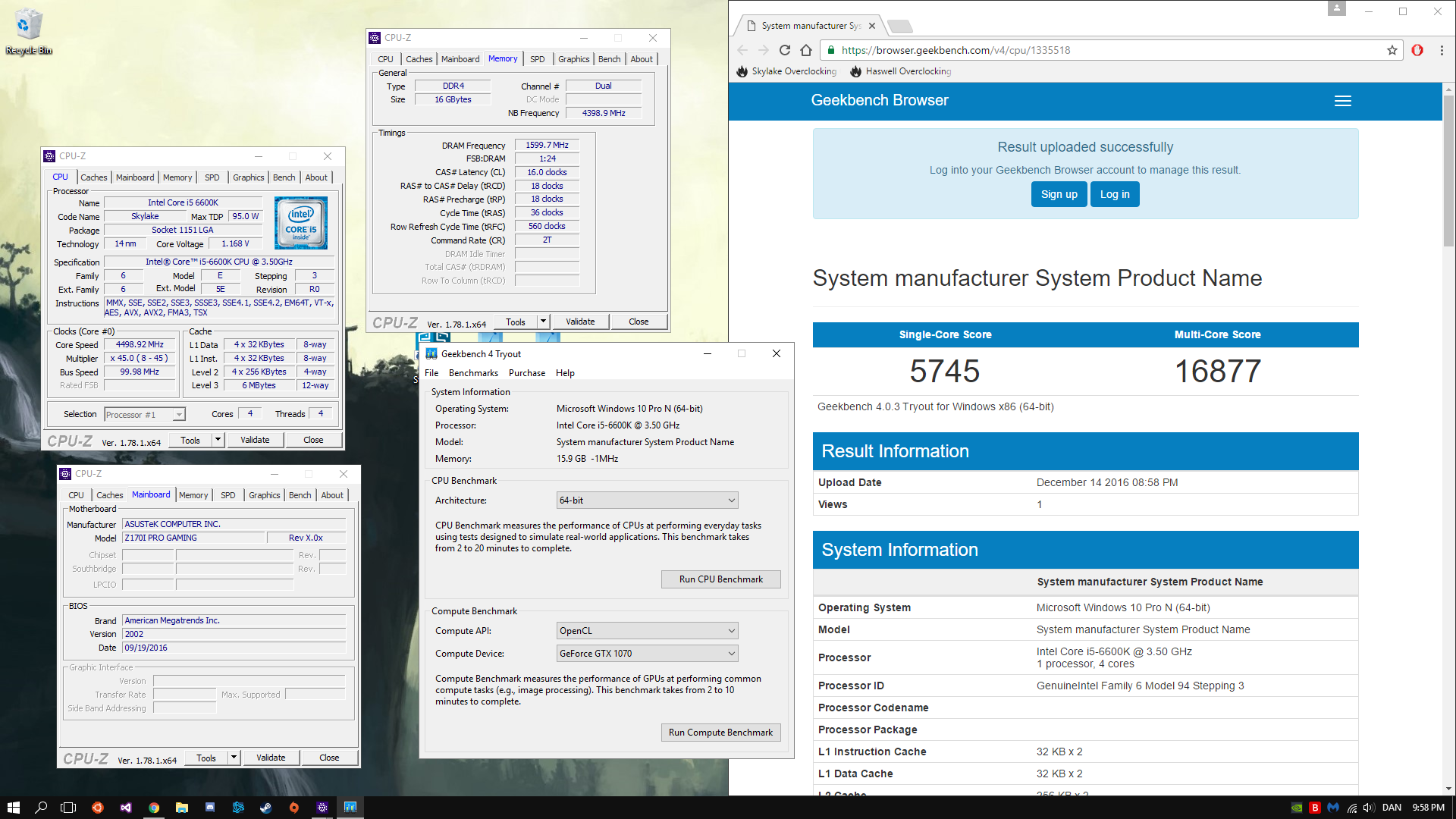Open About tab in CPU-Z CPU window
The height and width of the screenshot is (819, 1456).
coord(316,177)
